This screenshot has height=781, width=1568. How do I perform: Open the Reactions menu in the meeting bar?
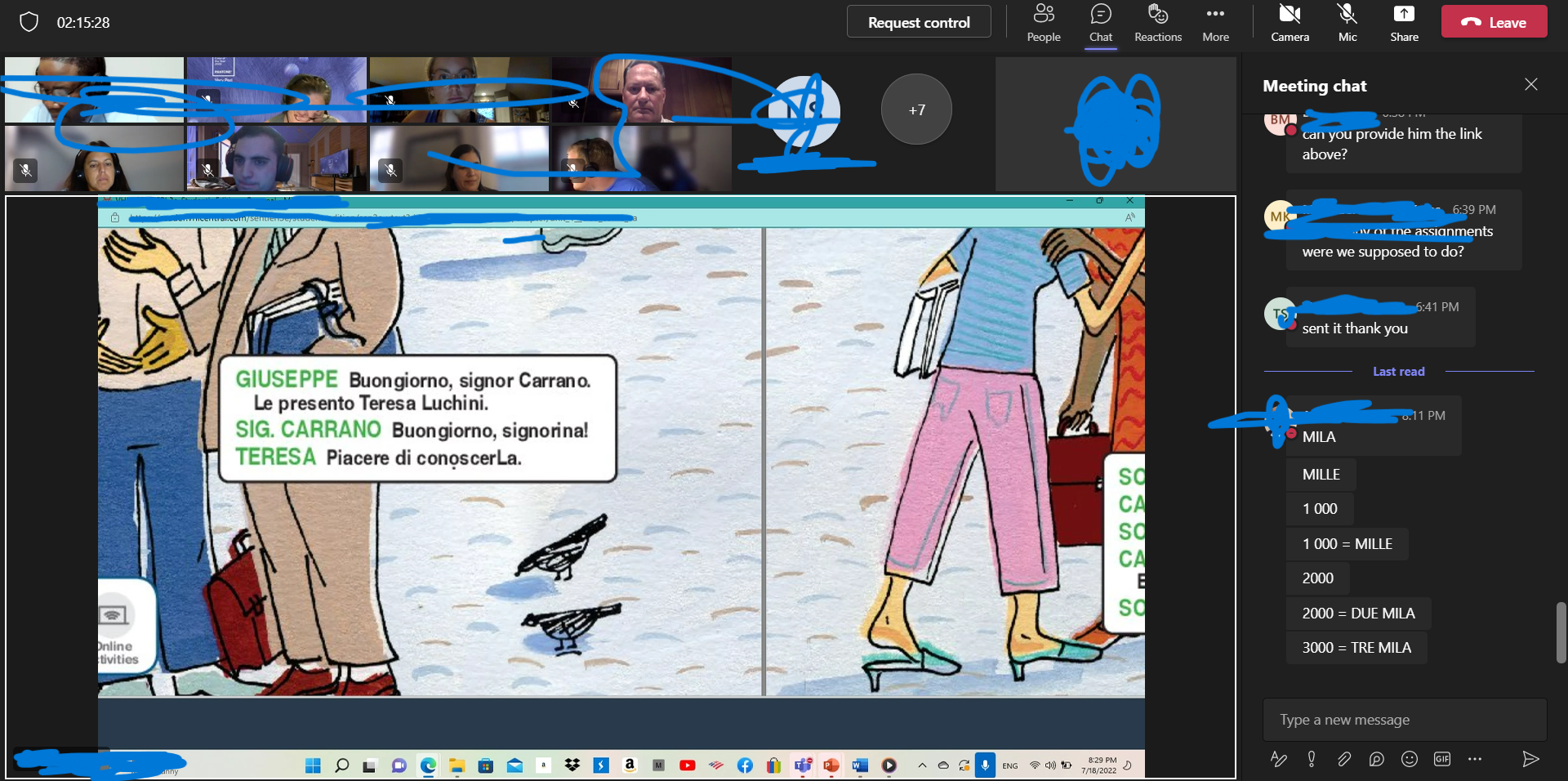point(1158,24)
